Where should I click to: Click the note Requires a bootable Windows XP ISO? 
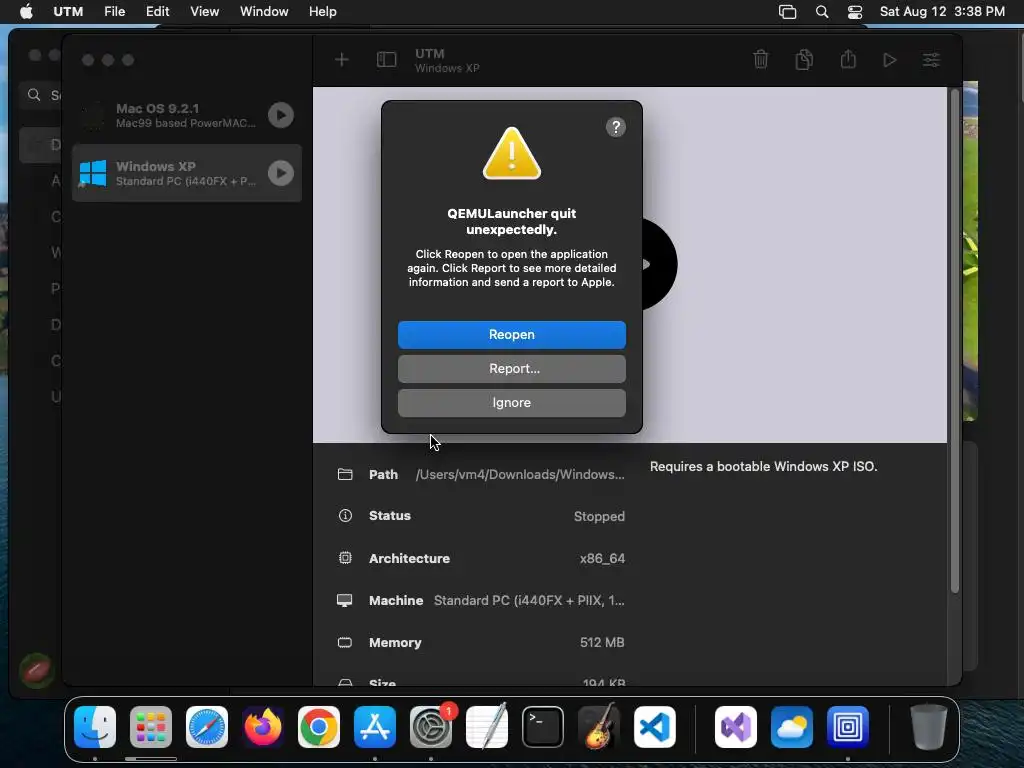tap(763, 466)
